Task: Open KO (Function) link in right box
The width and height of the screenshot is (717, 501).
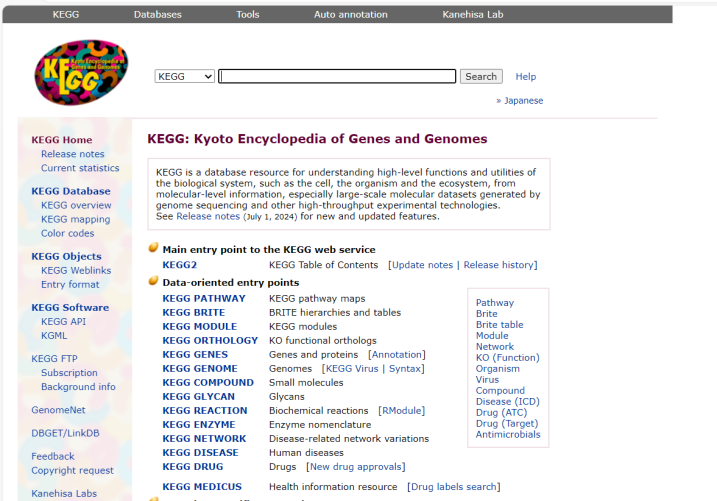Action: coord(508,357)
